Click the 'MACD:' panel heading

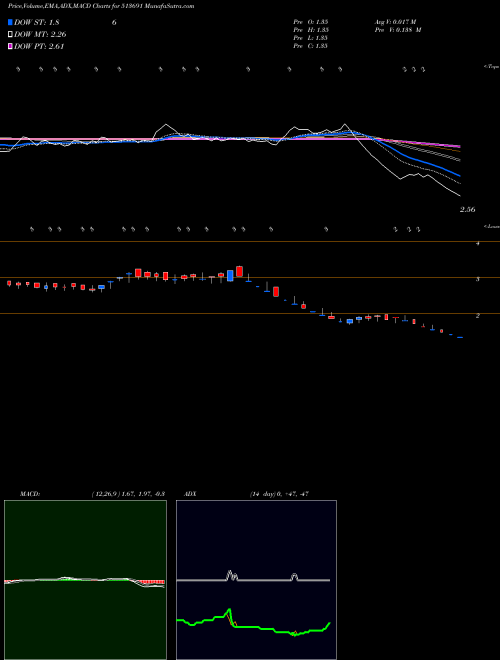tap(30, 494)
